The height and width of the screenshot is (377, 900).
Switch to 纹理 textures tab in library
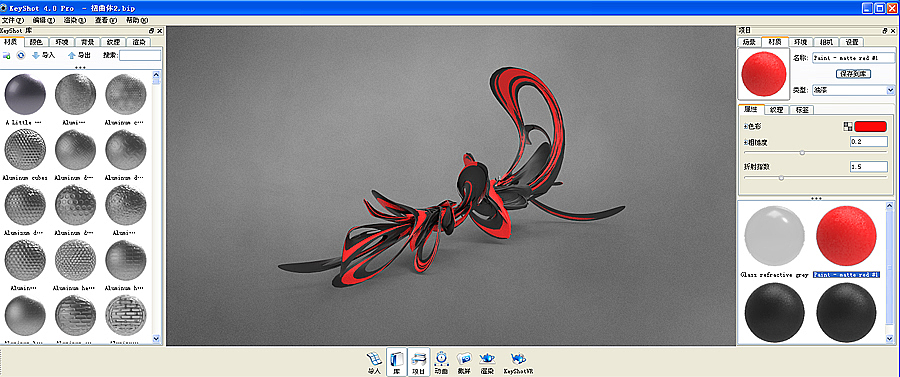pos(113,42)
